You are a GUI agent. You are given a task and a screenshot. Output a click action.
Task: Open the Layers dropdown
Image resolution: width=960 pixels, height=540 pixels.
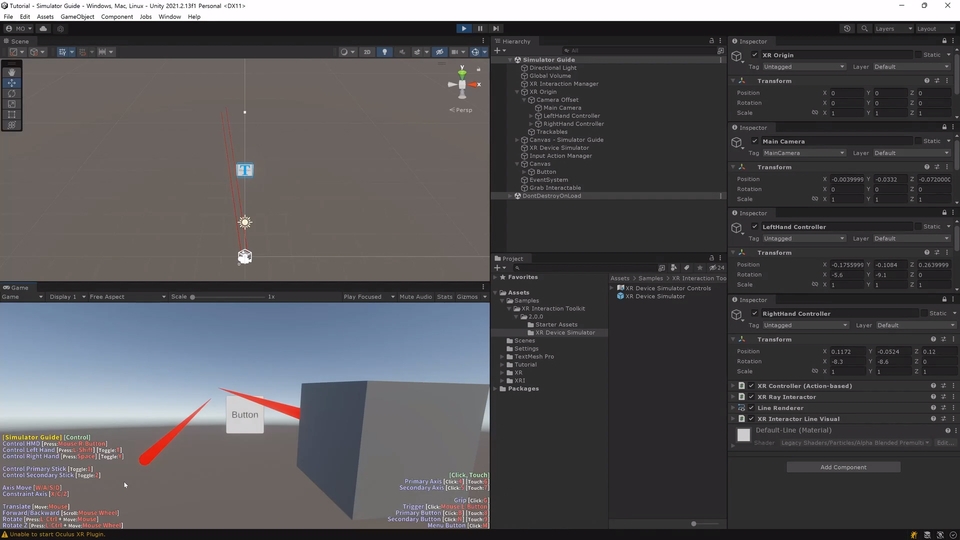coord(893,29)
